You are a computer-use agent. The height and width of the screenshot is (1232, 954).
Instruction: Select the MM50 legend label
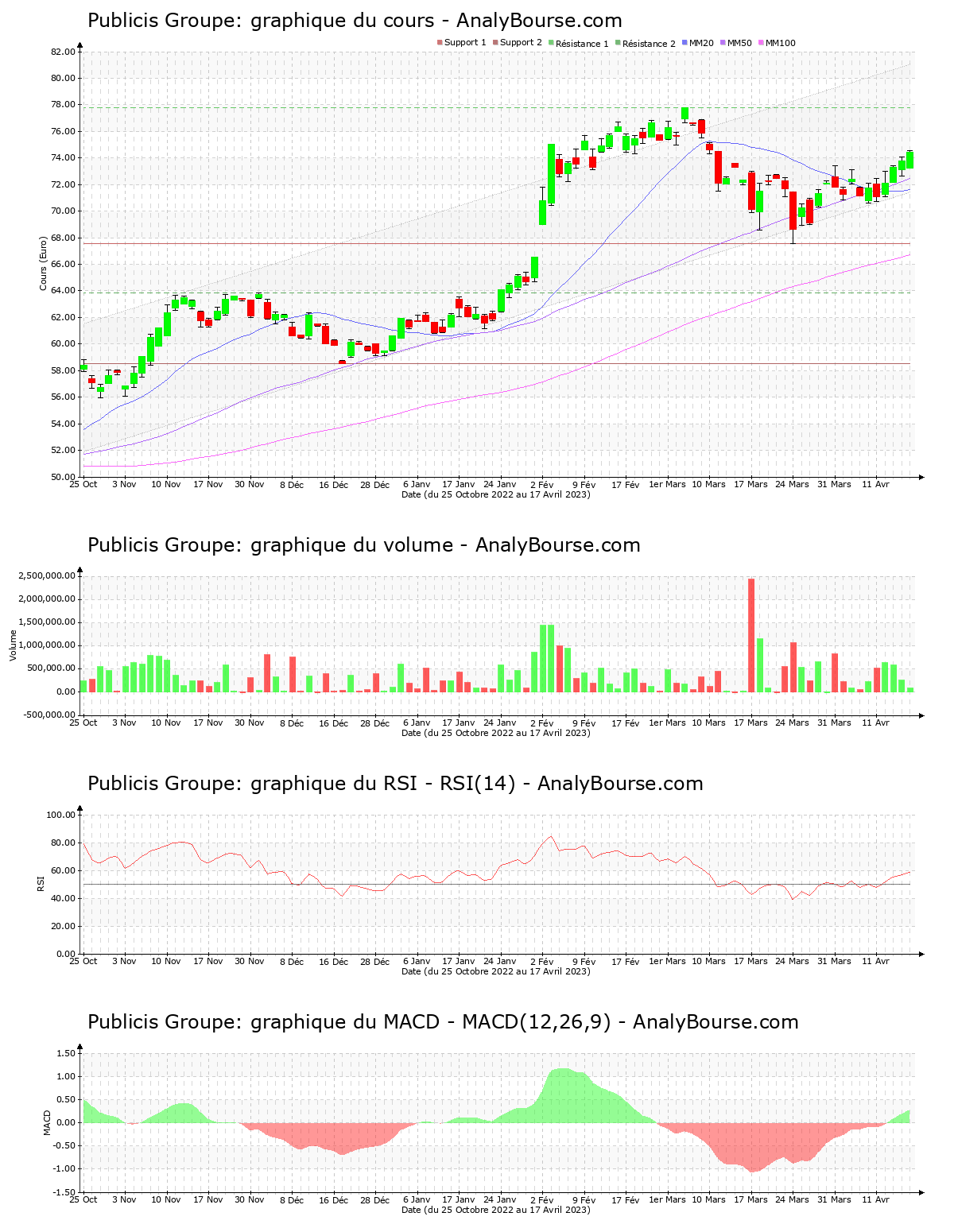739,43
